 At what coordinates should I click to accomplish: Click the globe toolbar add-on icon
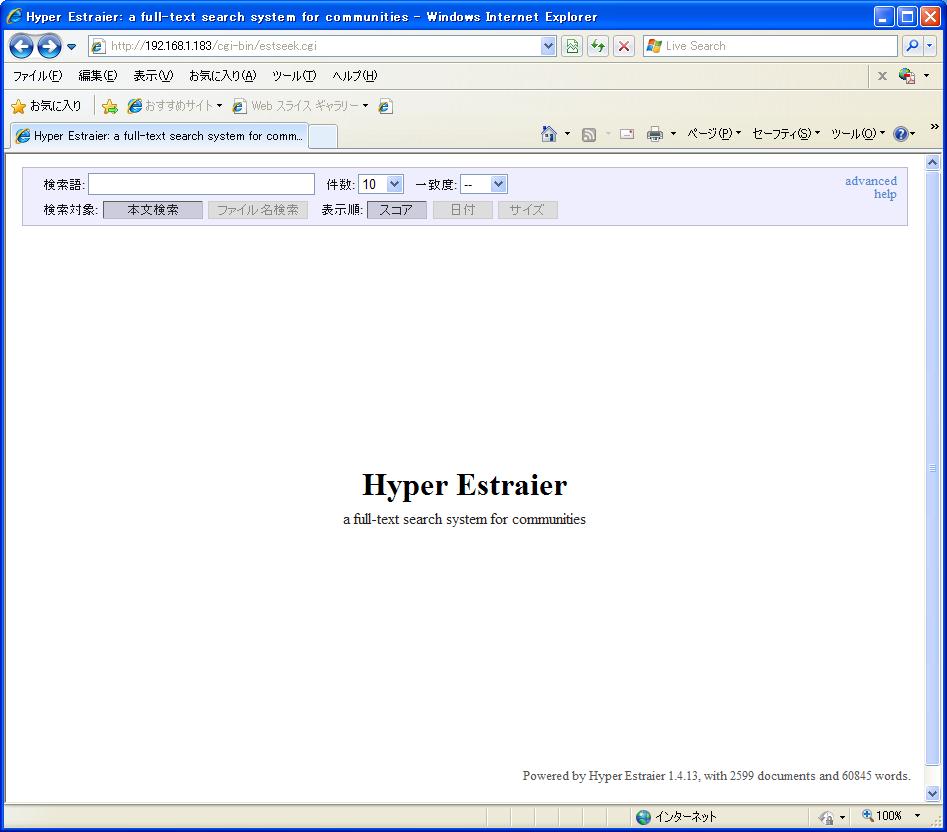pos(907,76)
